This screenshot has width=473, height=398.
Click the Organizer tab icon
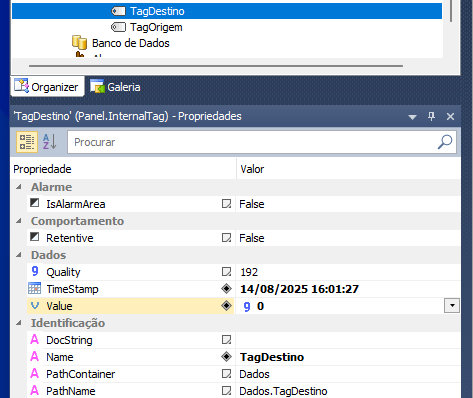tap(21, 86)
